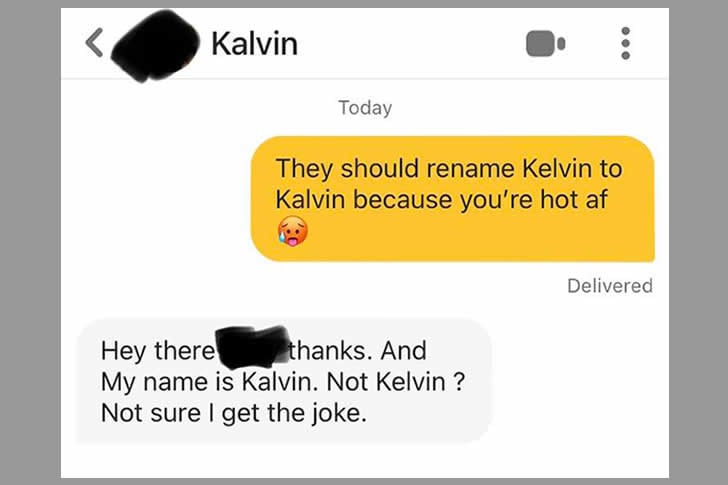This screenshot has width=728, height=485.
Task: Tap "My name is Kalvin. Not Kelvin ?"
Action: coord(282,382)
